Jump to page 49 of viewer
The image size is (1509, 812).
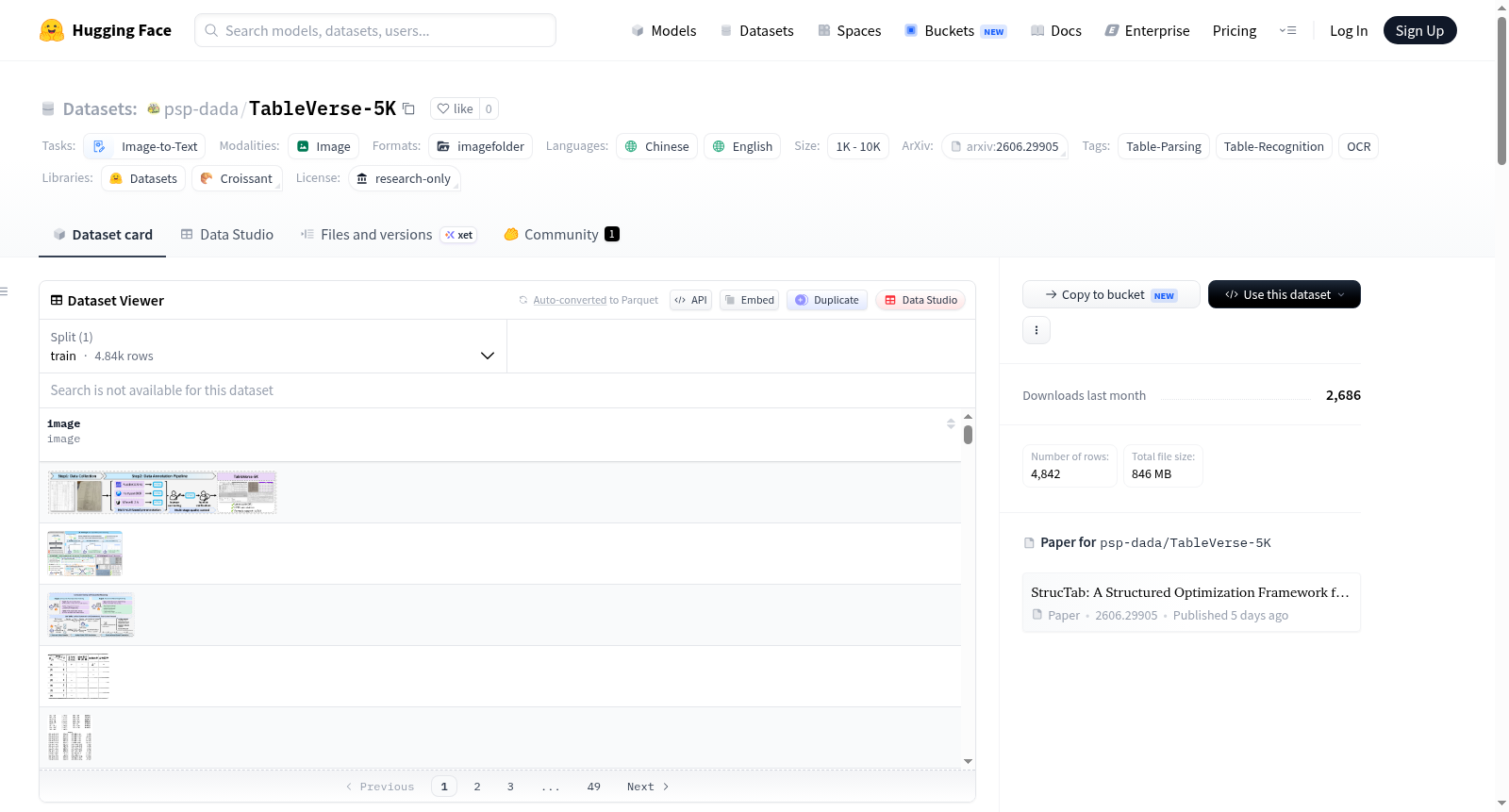tap(594, 787)
